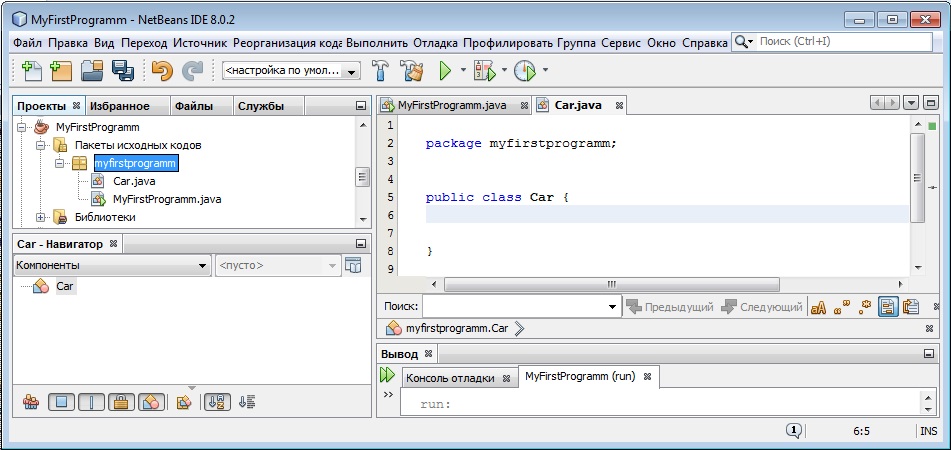Click the breadcrumb arrow after myfirstprogramm.Car
Image resolution: width=951 pixels, height=450 pixels.
coord(519,329)
